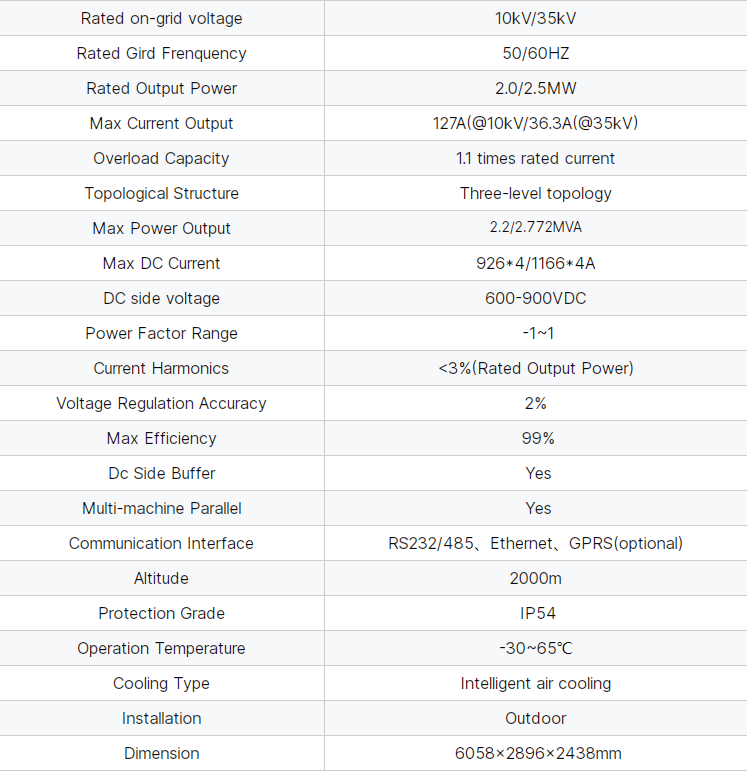
Task: Click the 'Intelligent air cooling' value
Action: 535,683
